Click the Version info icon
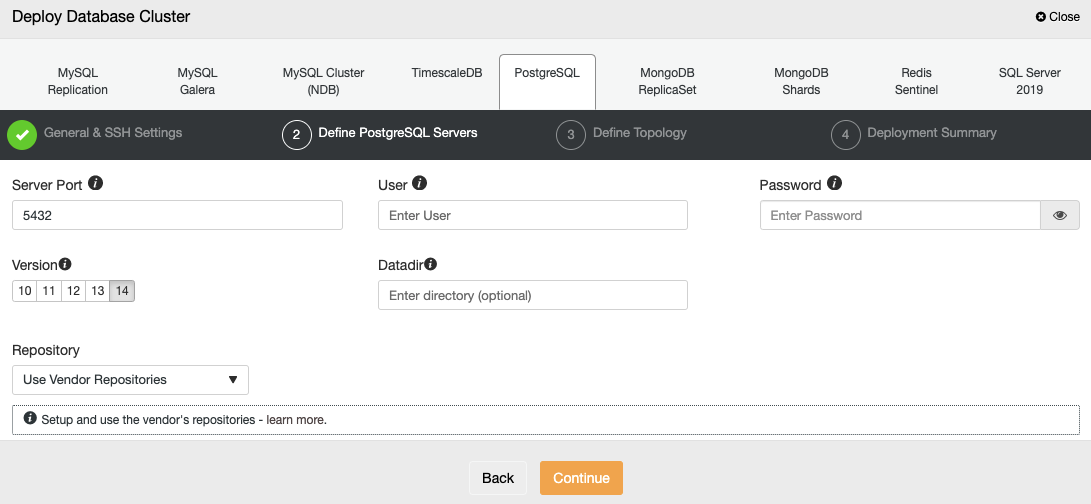This screenshot has width=1091, height=504. click(65, 265)
